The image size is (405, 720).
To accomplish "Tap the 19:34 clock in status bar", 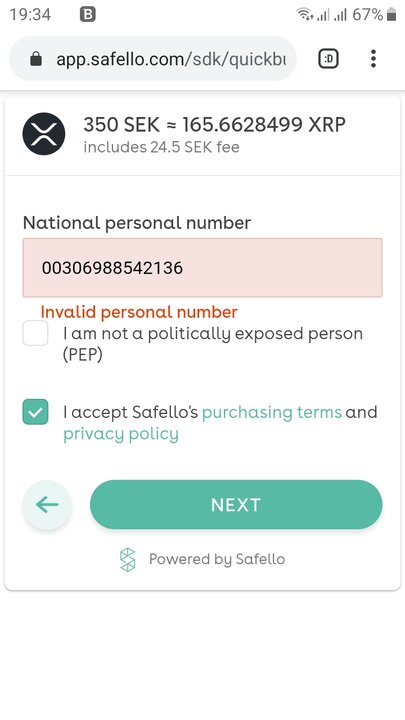I will pyautogui.click(x=30, y=15).
